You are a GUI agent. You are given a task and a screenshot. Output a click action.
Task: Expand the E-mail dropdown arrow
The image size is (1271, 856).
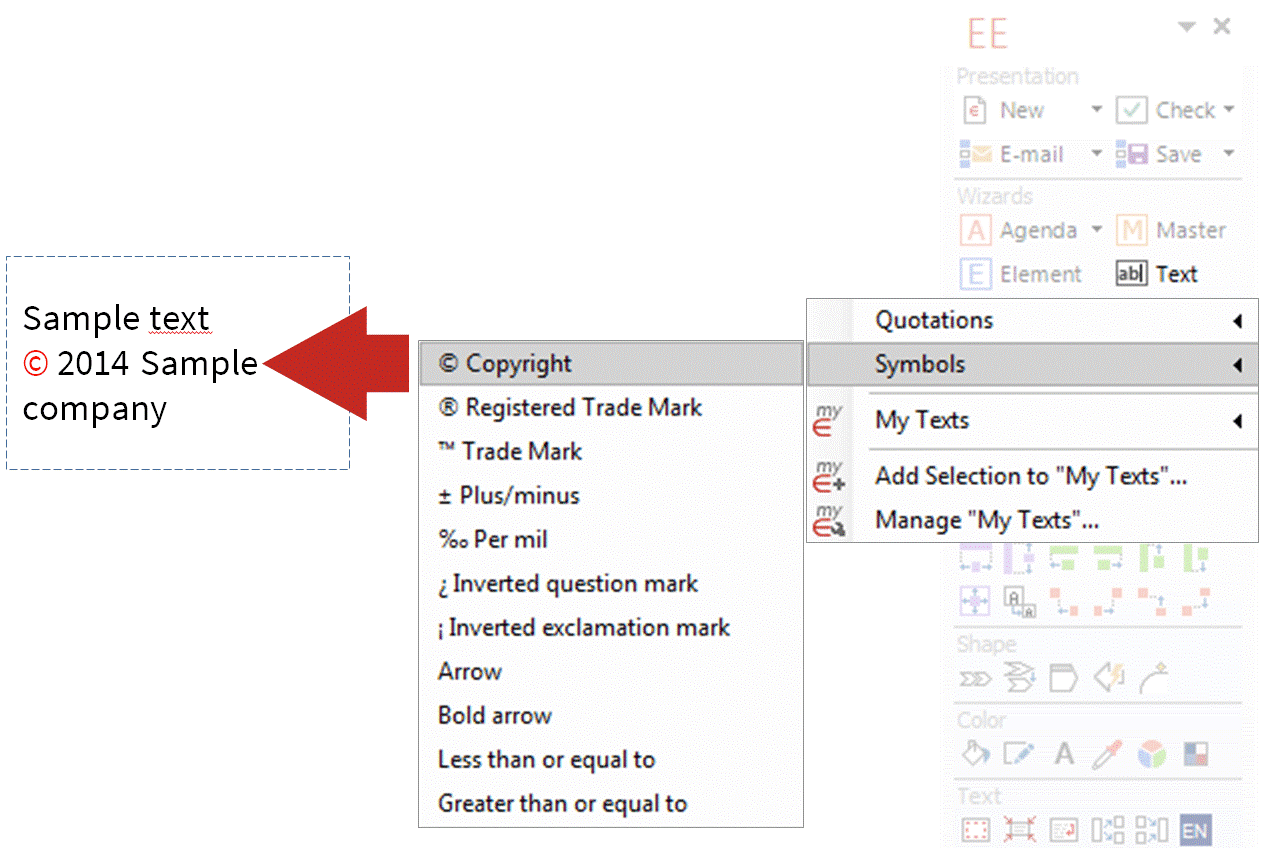[x=1096, y=154]
